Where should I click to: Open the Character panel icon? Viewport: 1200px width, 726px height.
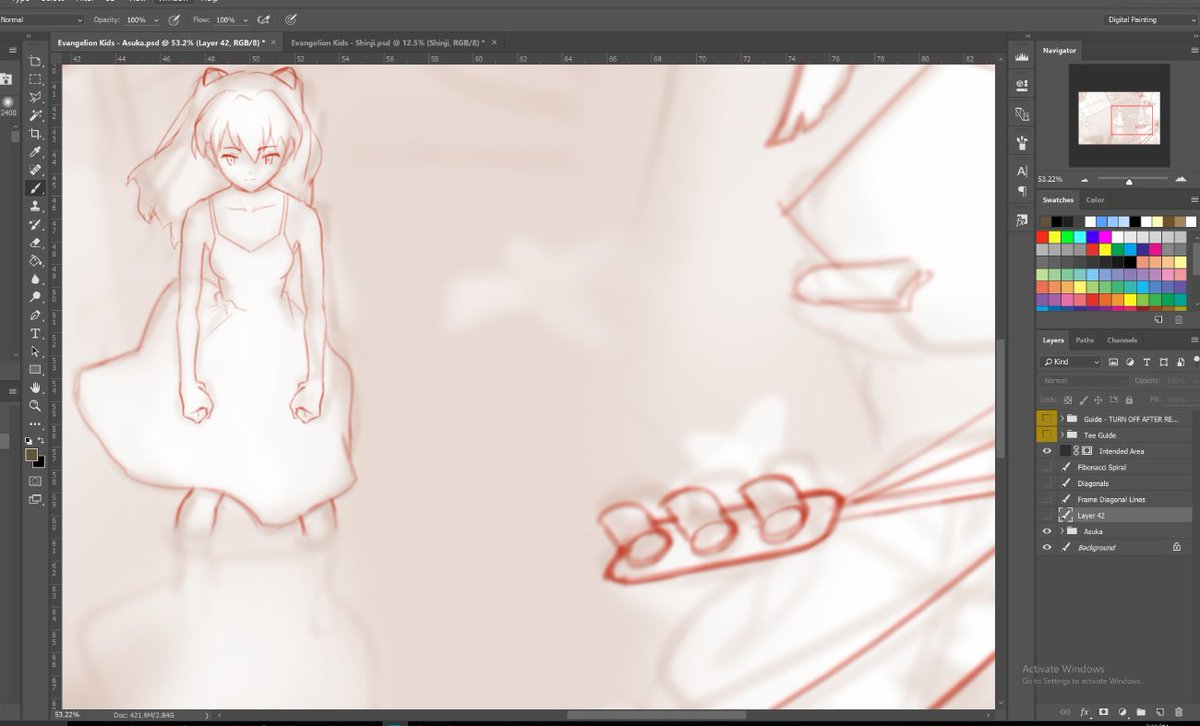(x=1021, y=172)
